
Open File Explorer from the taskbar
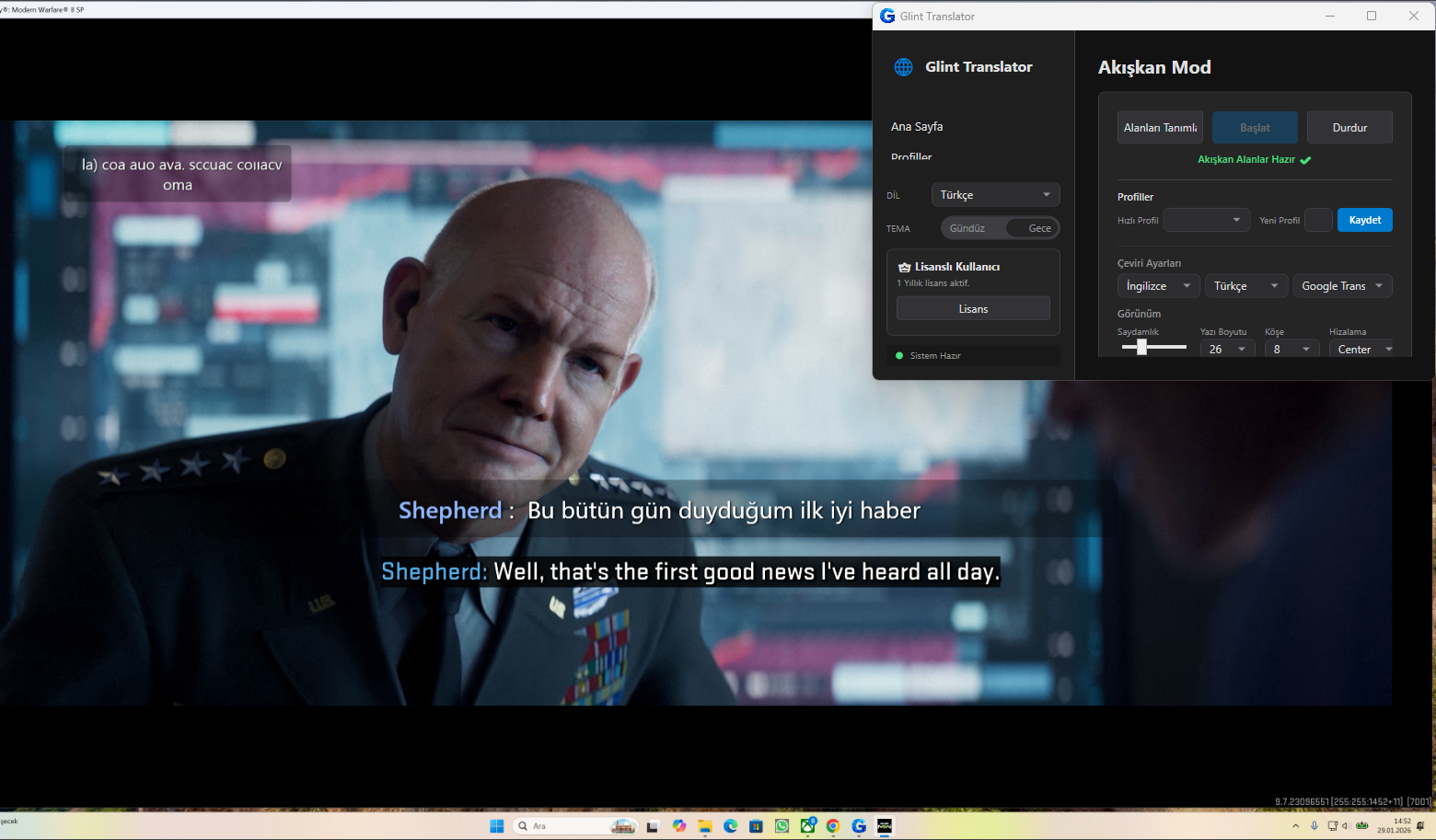pos(704,826)
